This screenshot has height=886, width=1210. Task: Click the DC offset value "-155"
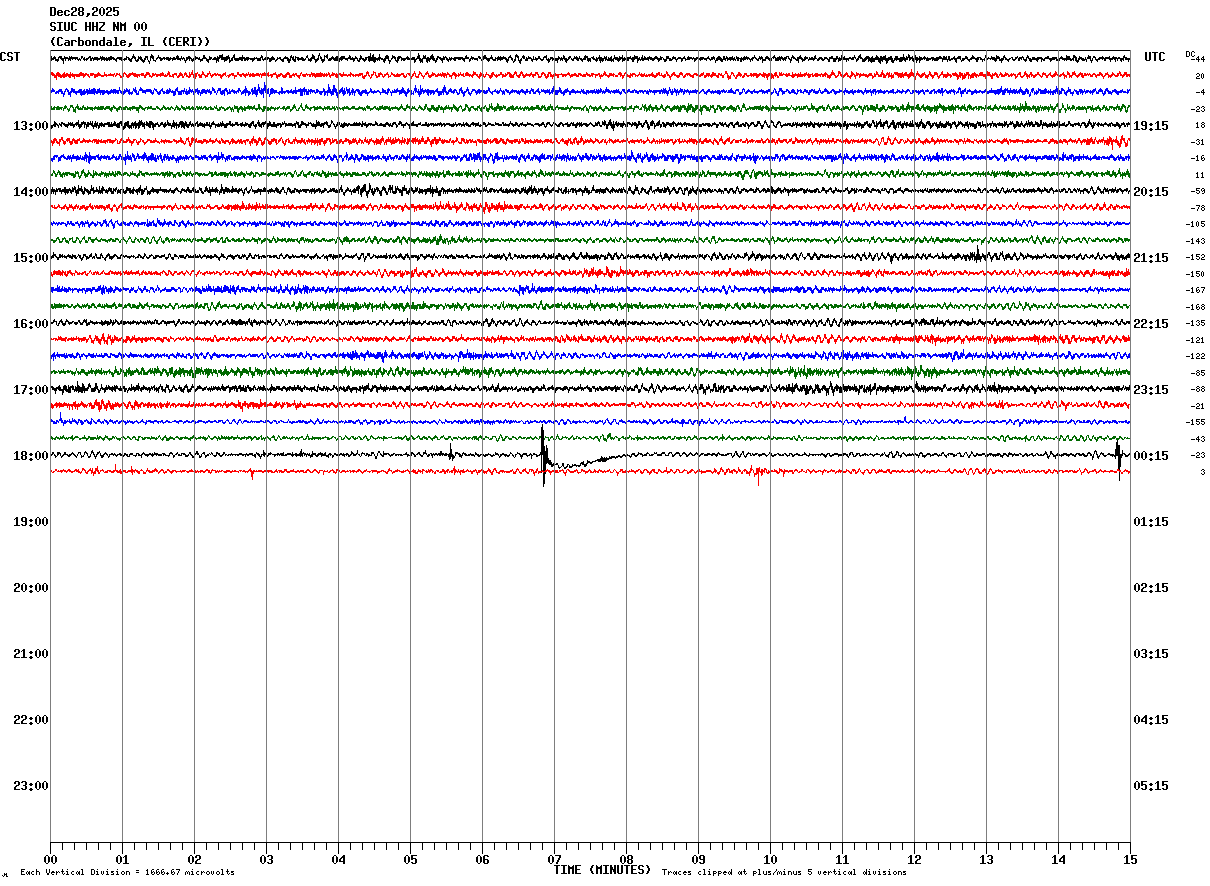1195,423
